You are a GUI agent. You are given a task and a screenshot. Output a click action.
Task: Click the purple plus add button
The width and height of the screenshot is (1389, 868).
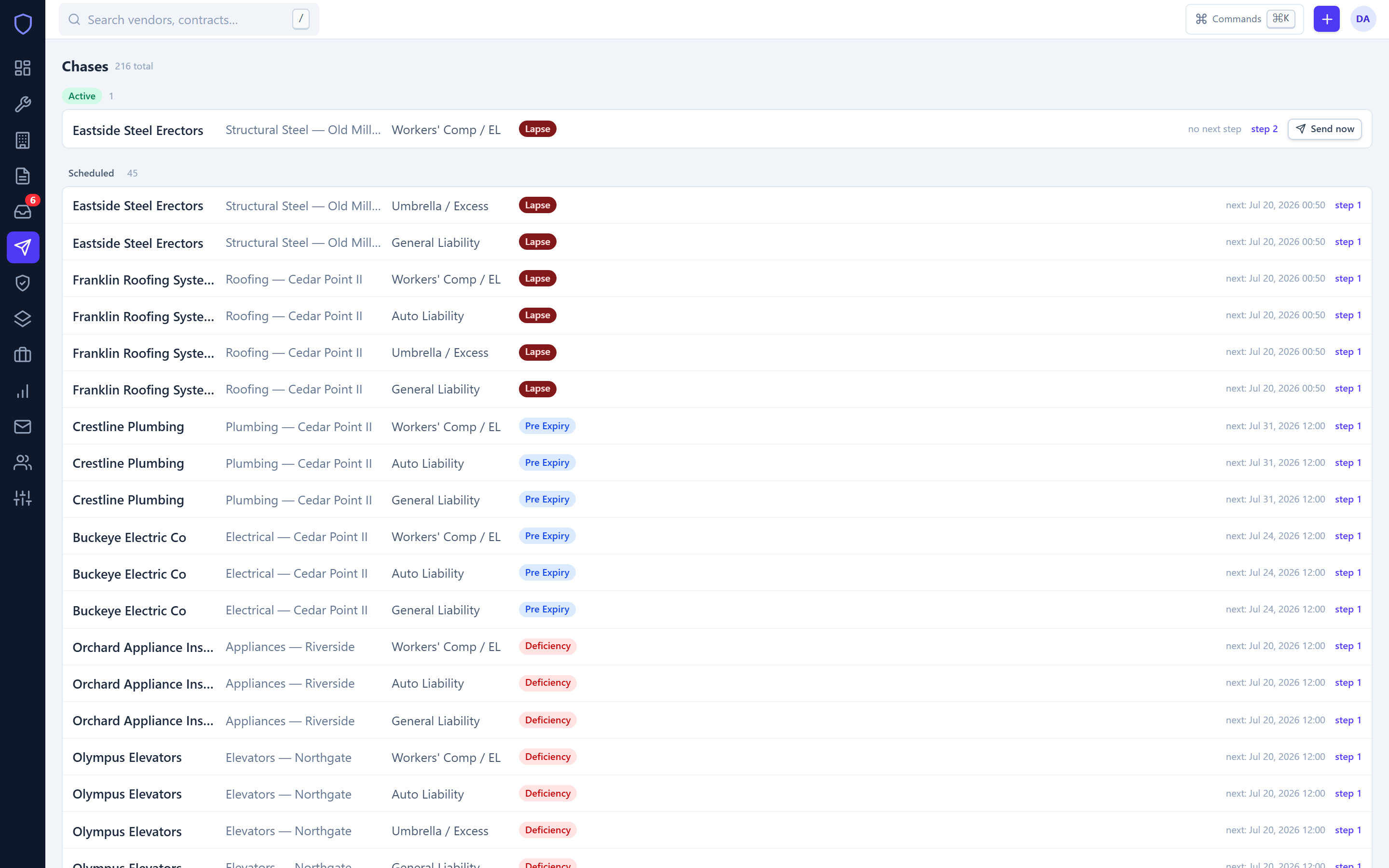pyautogui.click(x=1326, y=19)
